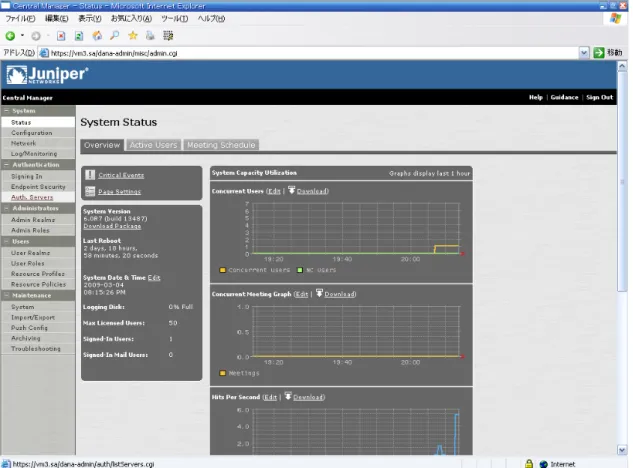633x468 pixels.
Task: Go to Home page icon
Action: [97, 36]
